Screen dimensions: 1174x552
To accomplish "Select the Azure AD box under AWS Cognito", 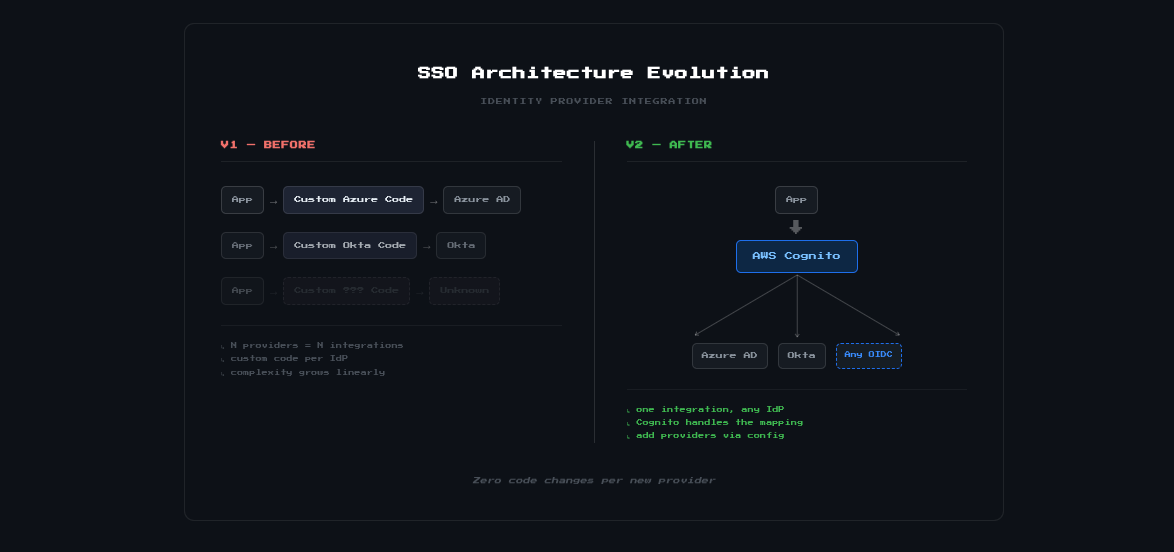I will (x=730, y=356).
